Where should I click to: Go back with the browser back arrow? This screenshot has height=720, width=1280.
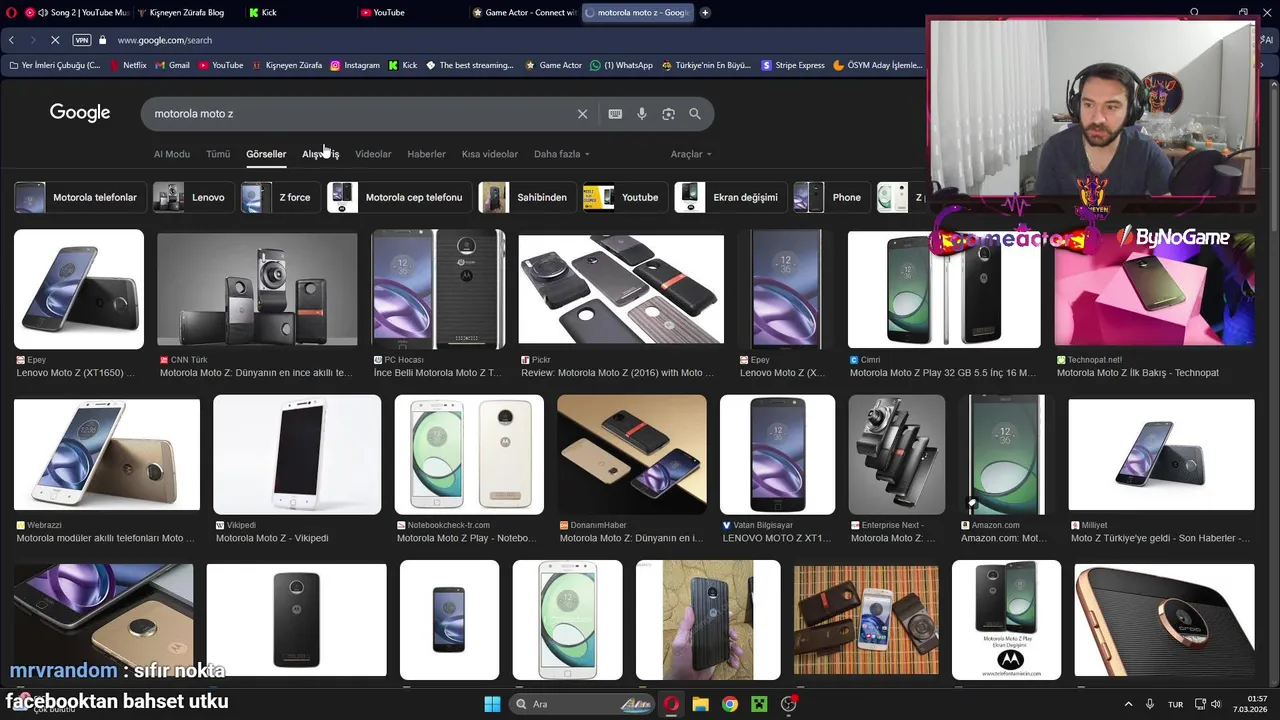11,40
